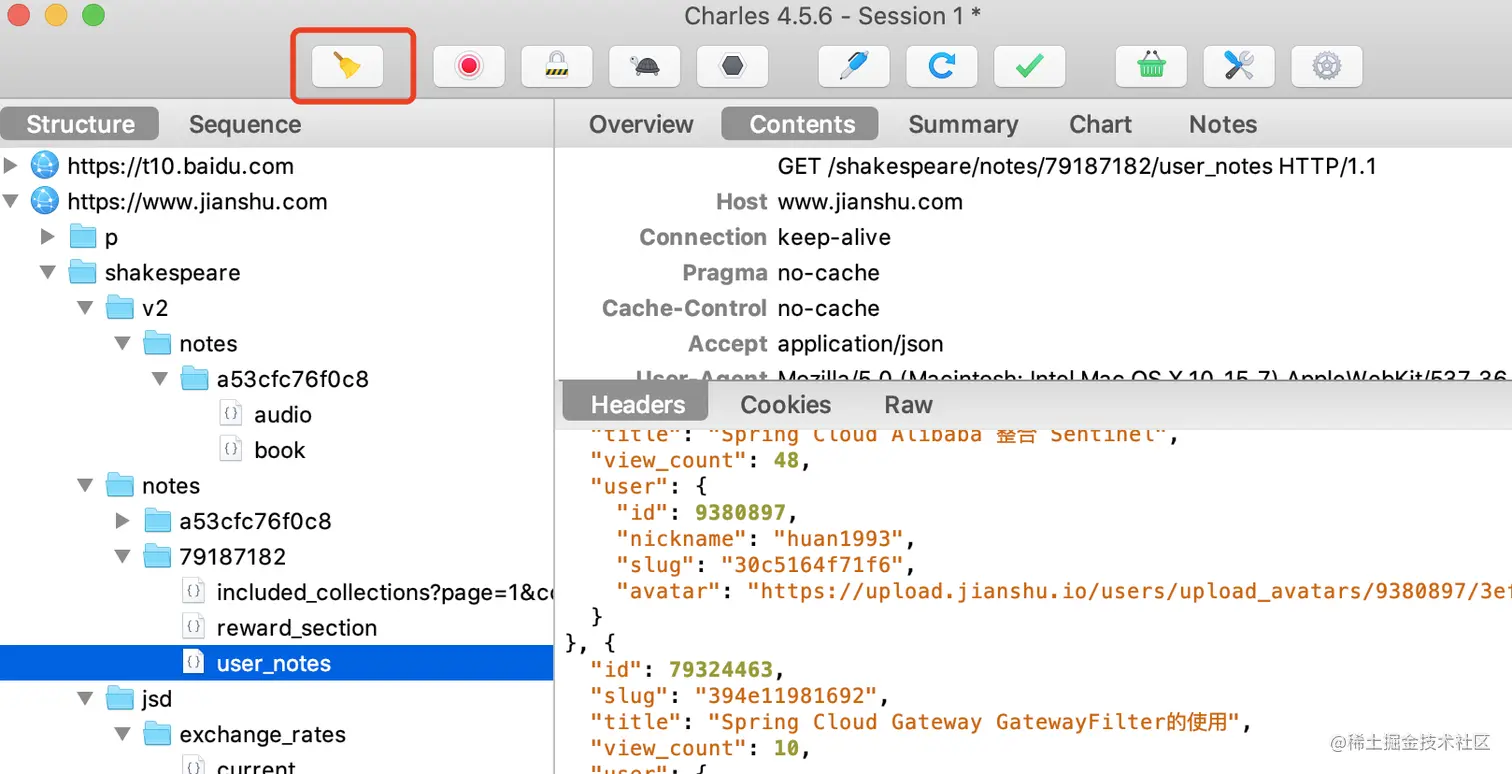This screenshot has width=1512, height=774.
Task: Select the Cache-Control no-cache header value
Action: point(829,308)
